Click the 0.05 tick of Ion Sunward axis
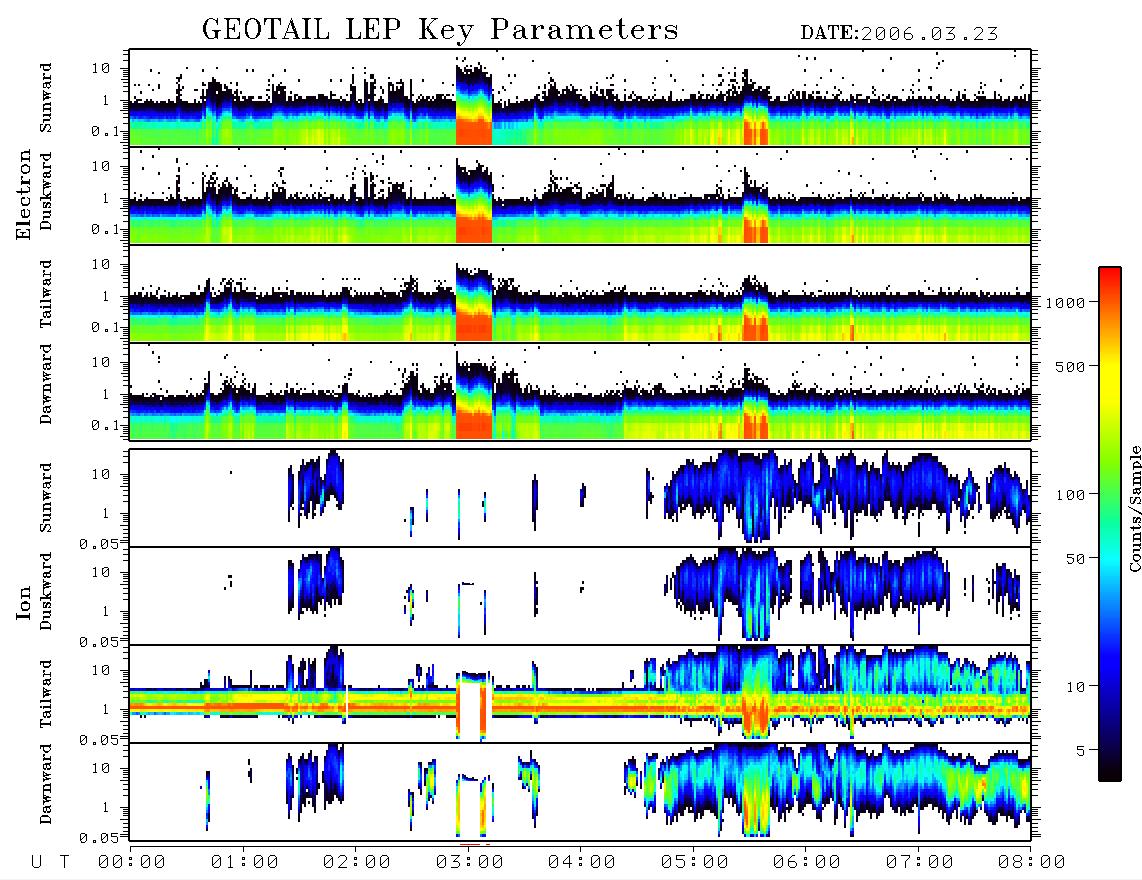 pyautogui.click(x=98, y=544)
